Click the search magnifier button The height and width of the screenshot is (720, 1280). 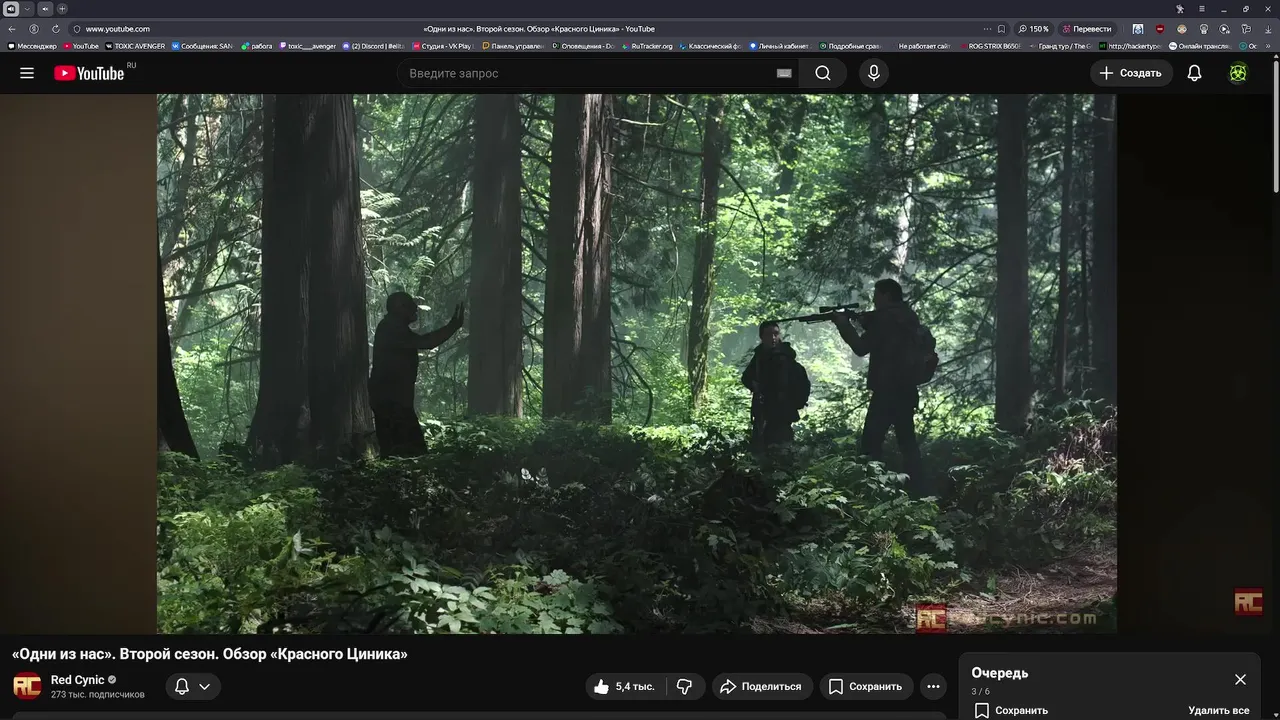pos(823,73)
